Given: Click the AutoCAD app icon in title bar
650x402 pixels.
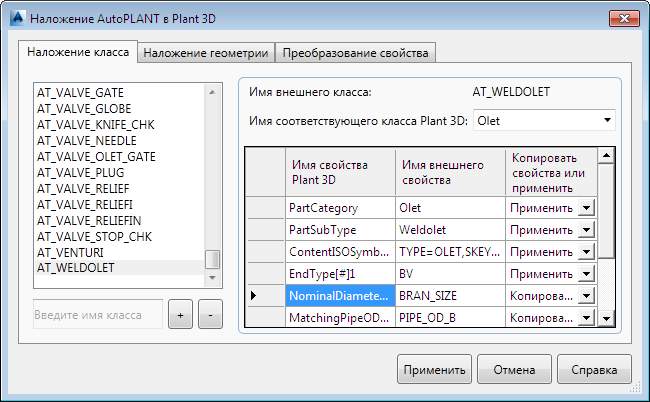Looking at the screenshot, I should tap(18, 18).
